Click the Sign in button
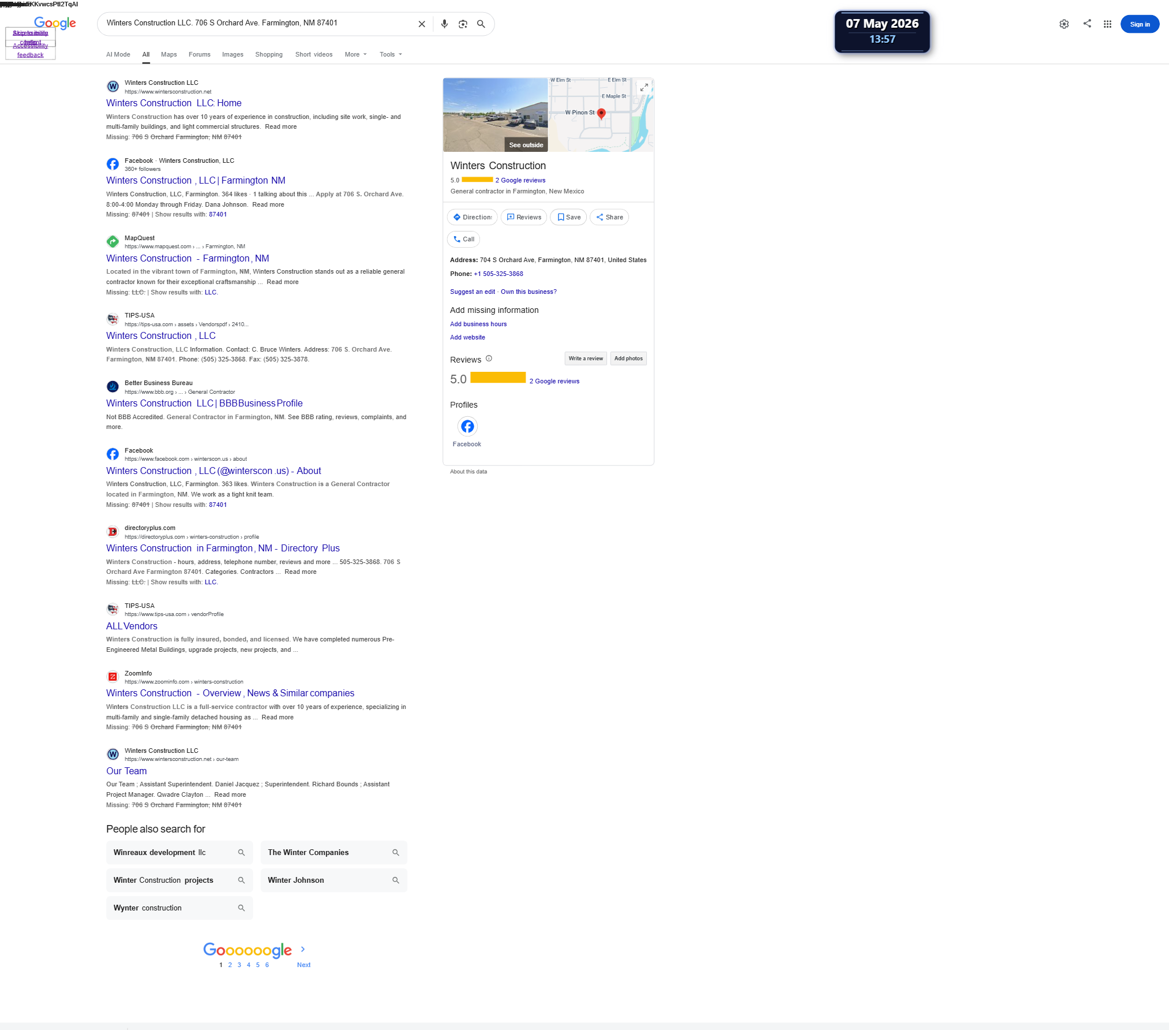 (1140, 24)
